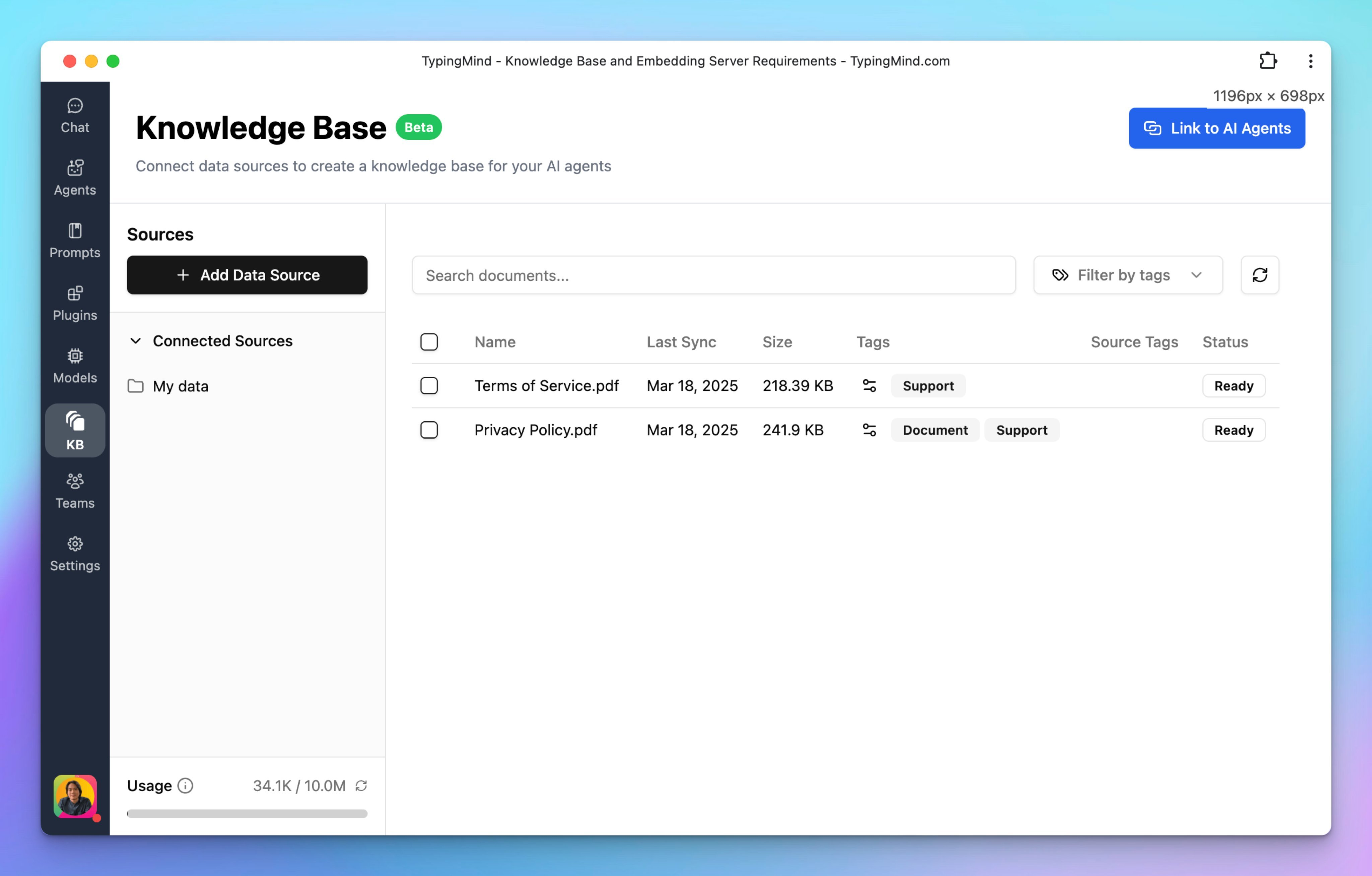Open Models from the sidebar
1372x876 pixels.
[x=75, y=366]
